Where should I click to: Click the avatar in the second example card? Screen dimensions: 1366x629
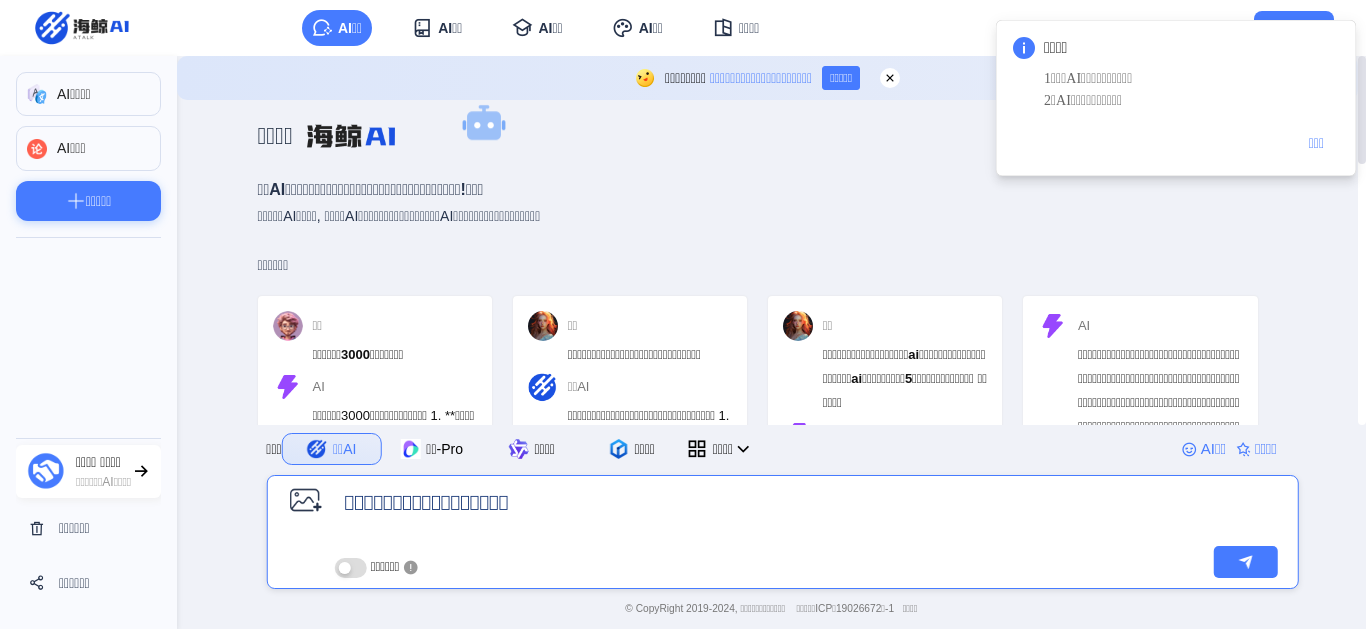coord(543,326)
